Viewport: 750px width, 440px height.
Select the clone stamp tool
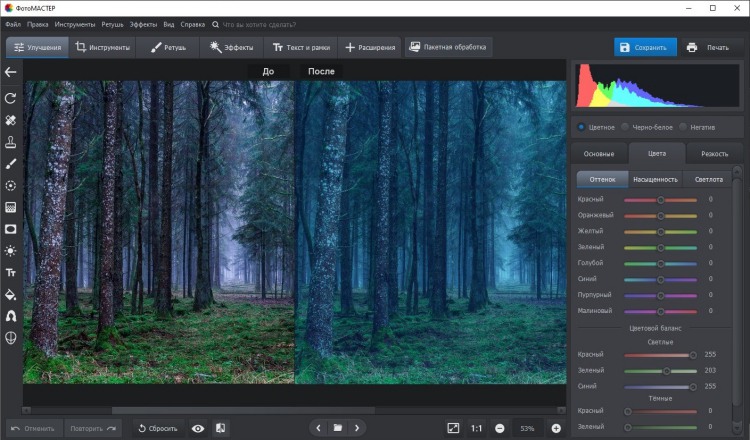coord(11,142)
